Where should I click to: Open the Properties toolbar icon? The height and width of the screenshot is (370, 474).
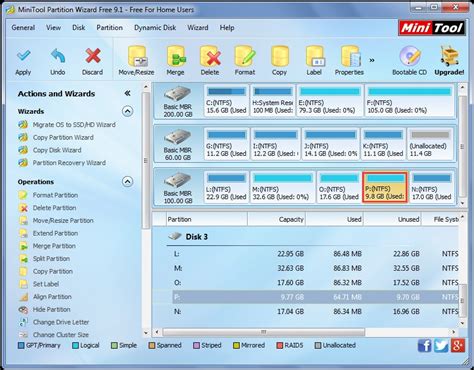point(350,56)
